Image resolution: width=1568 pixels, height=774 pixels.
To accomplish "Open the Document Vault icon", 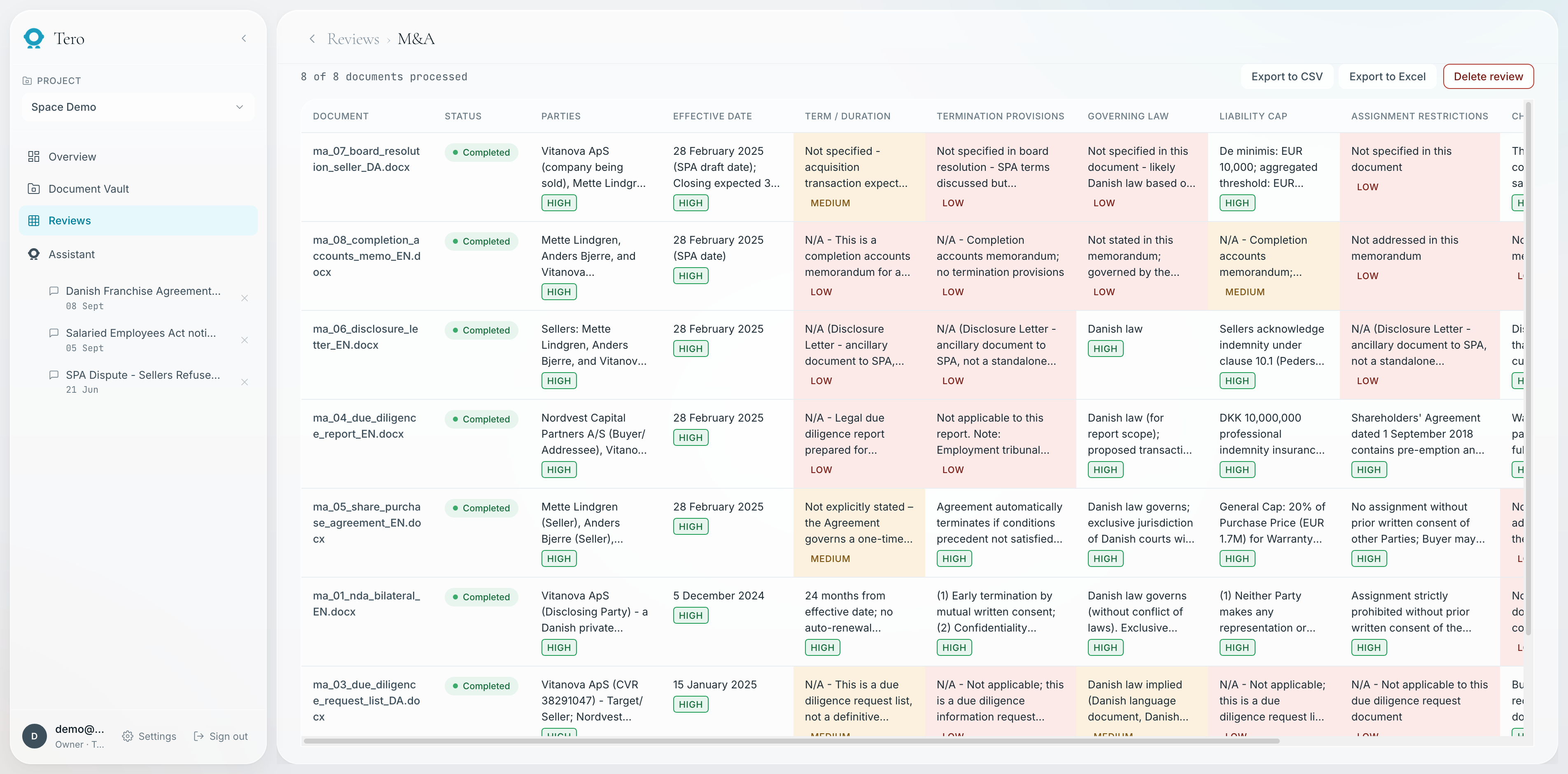I will 33,189.
